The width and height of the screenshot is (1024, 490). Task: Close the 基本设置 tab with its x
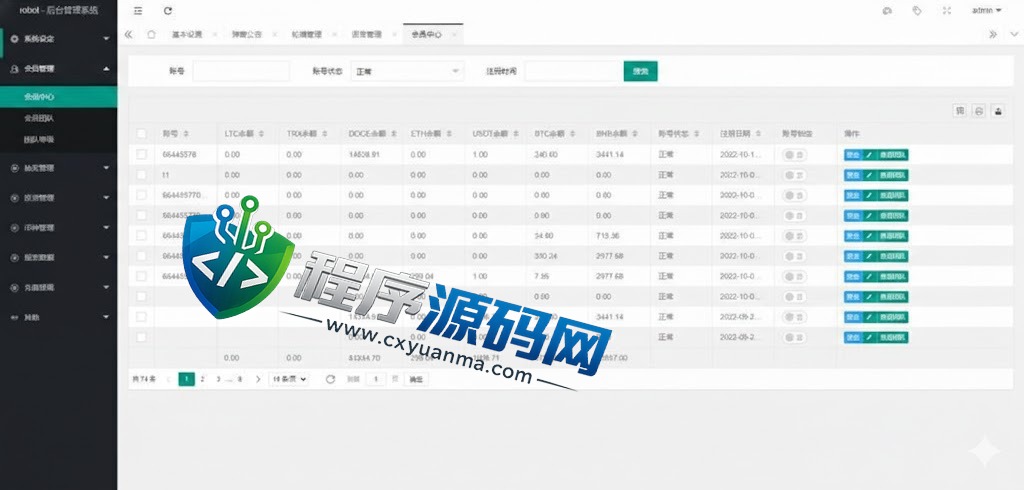click(215, 35)
